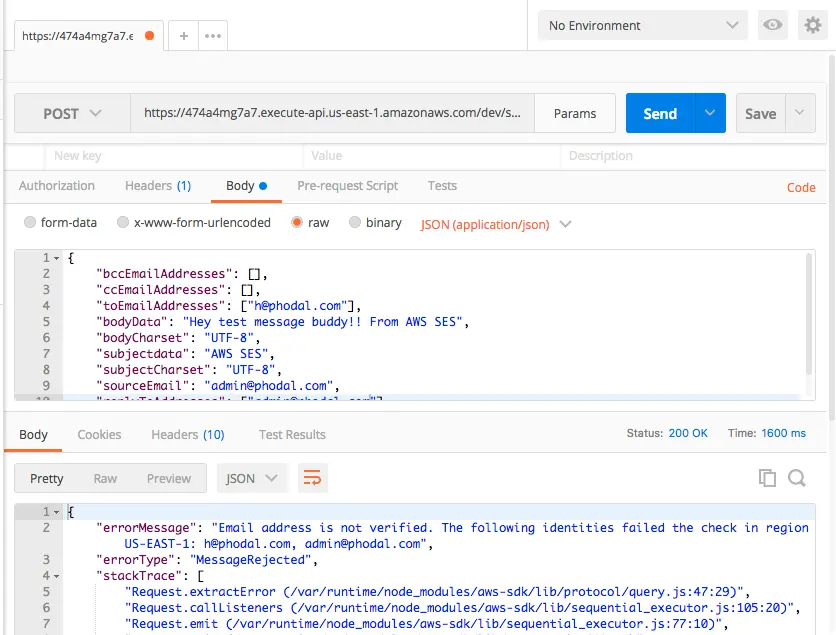This screenshot has height=635, width=836.
Task: Open manage environments gear icon
Action: pos(812,25)
